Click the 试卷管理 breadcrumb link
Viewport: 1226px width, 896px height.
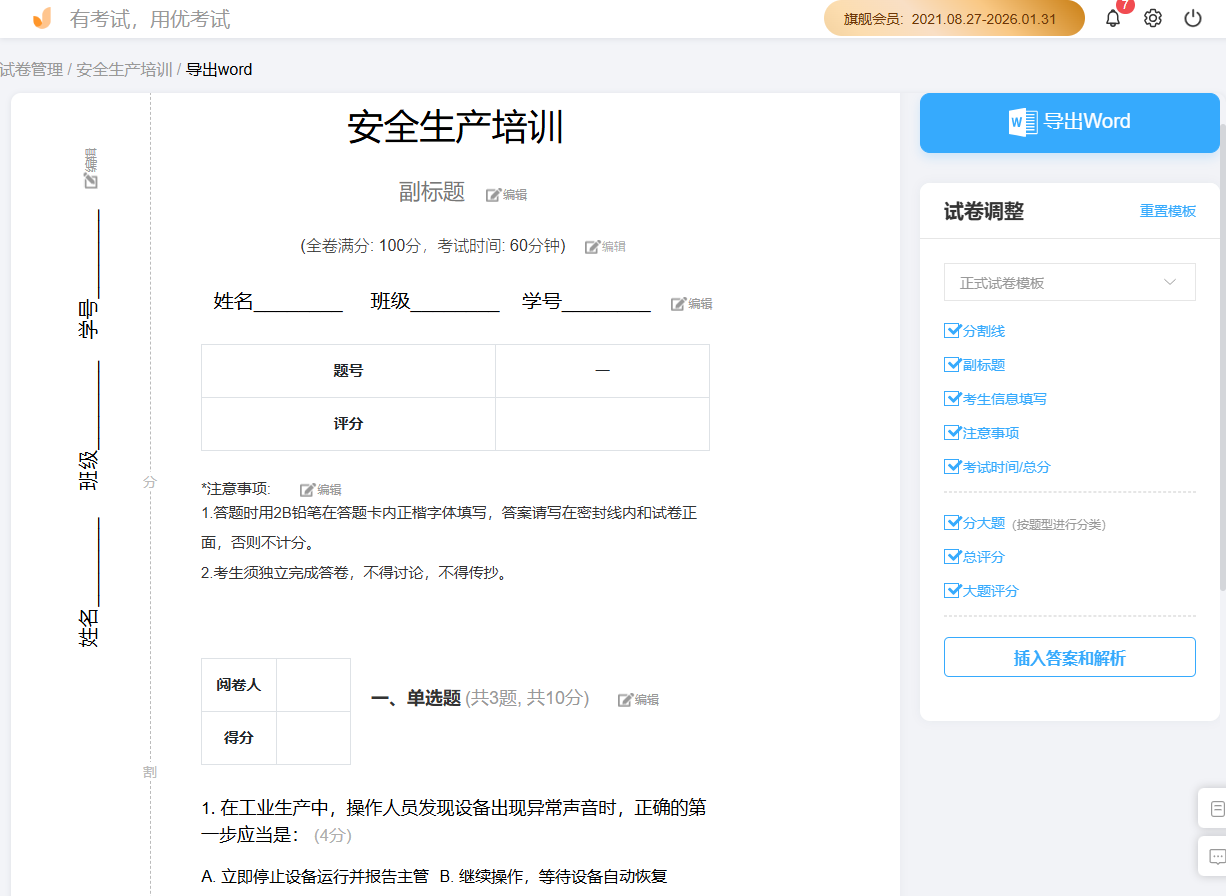coord(30,69)
